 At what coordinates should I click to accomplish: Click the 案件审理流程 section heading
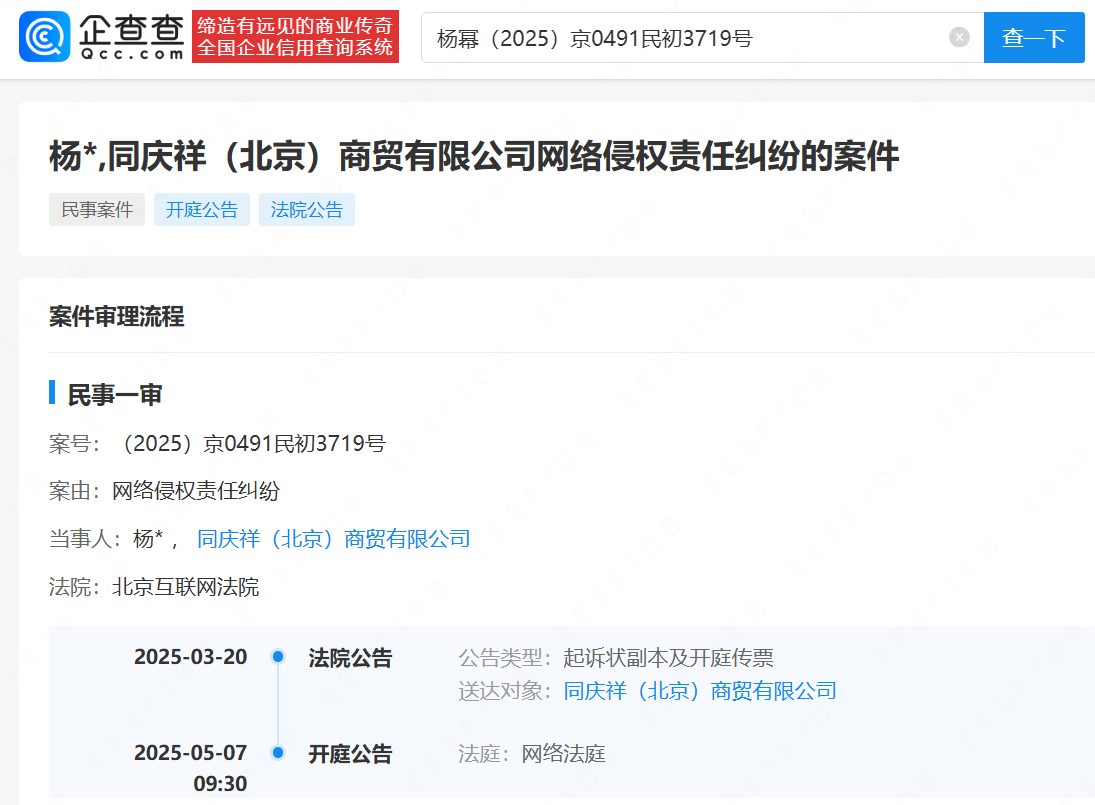[x=117, y=316]
